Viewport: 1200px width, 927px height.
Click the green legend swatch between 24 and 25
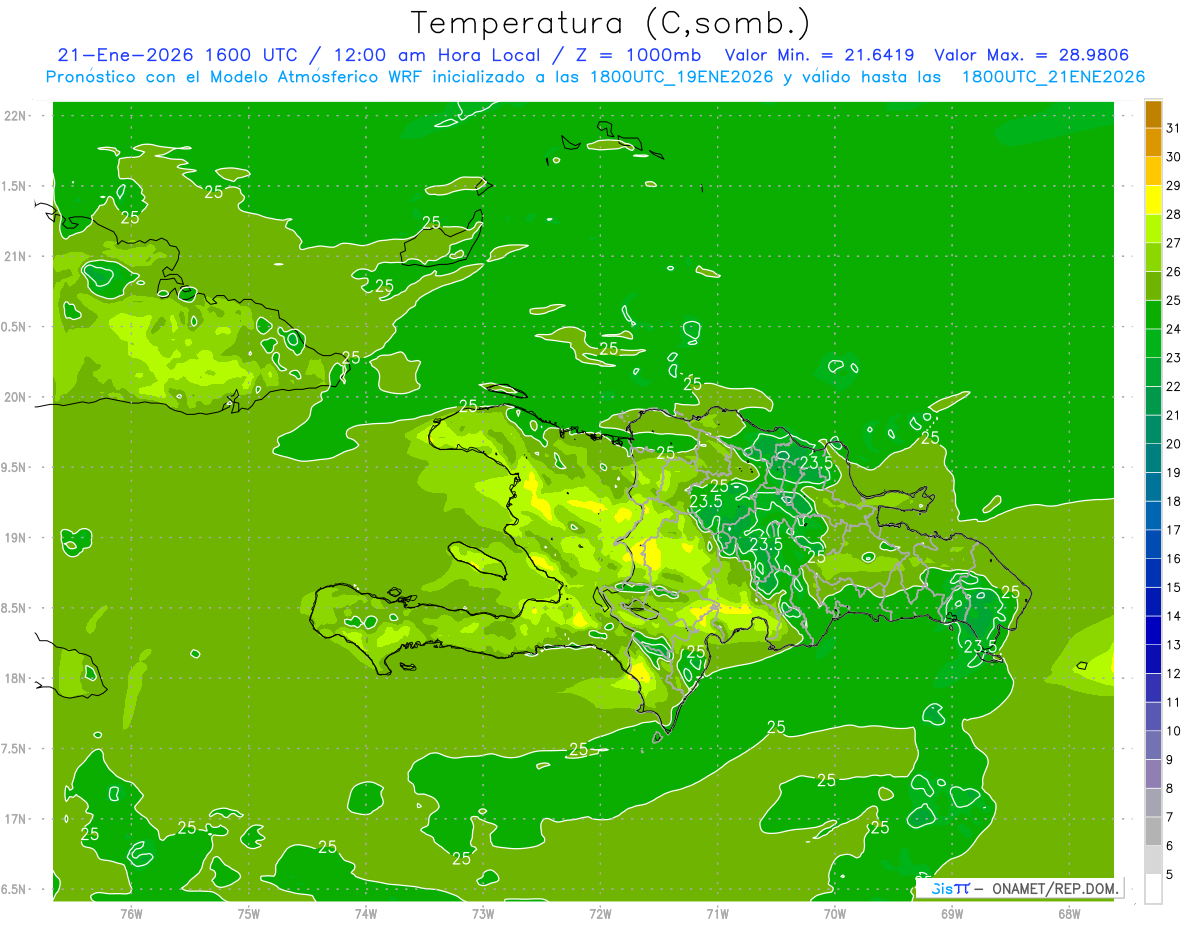(1153, 315)
